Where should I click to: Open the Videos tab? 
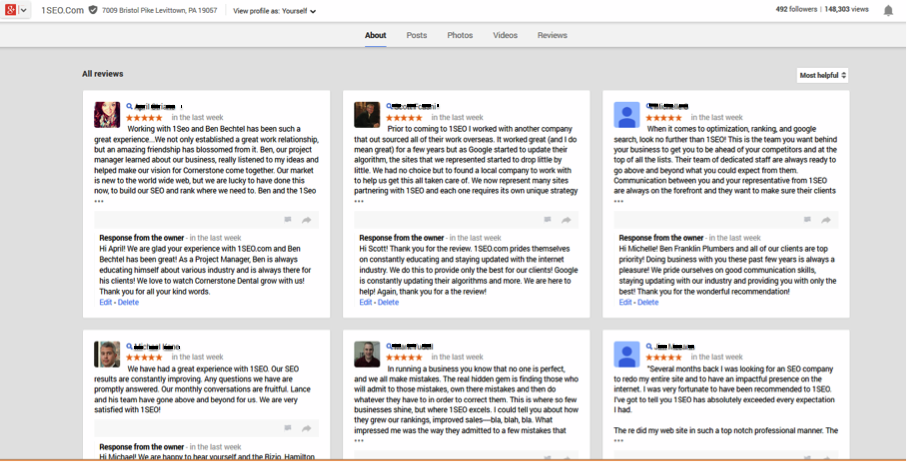tap(505, 35)
